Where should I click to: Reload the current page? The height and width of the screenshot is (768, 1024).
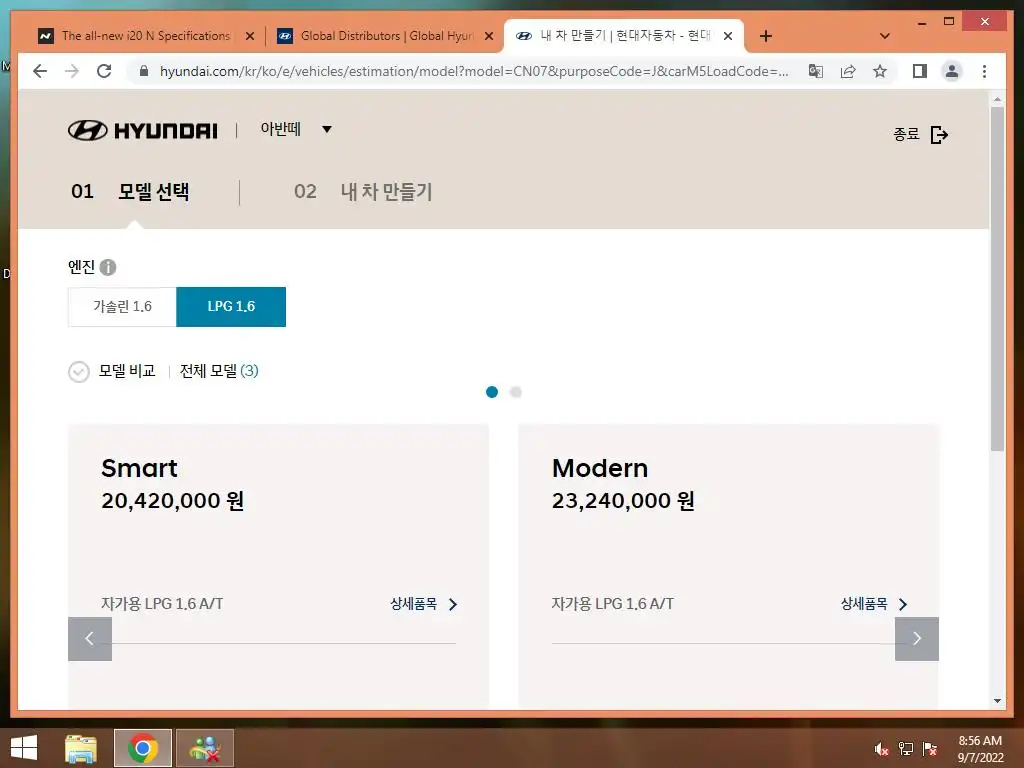click(104, 71)
